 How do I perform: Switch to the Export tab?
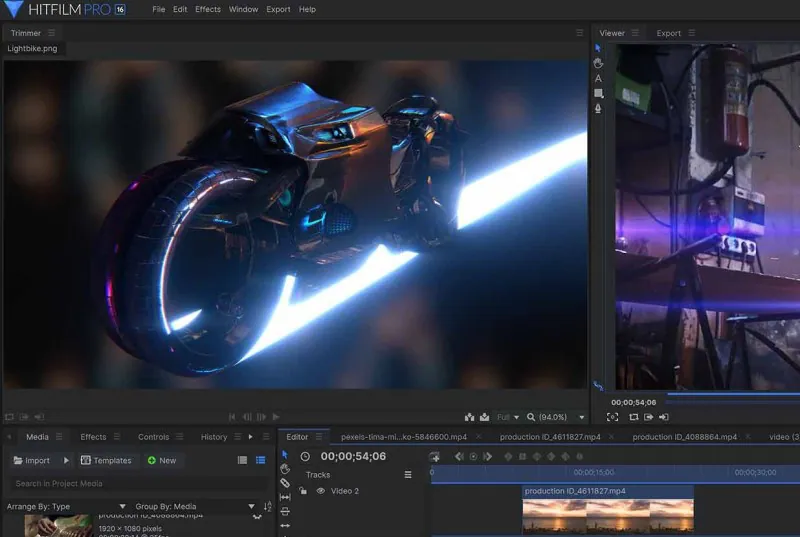pos(668,33)
